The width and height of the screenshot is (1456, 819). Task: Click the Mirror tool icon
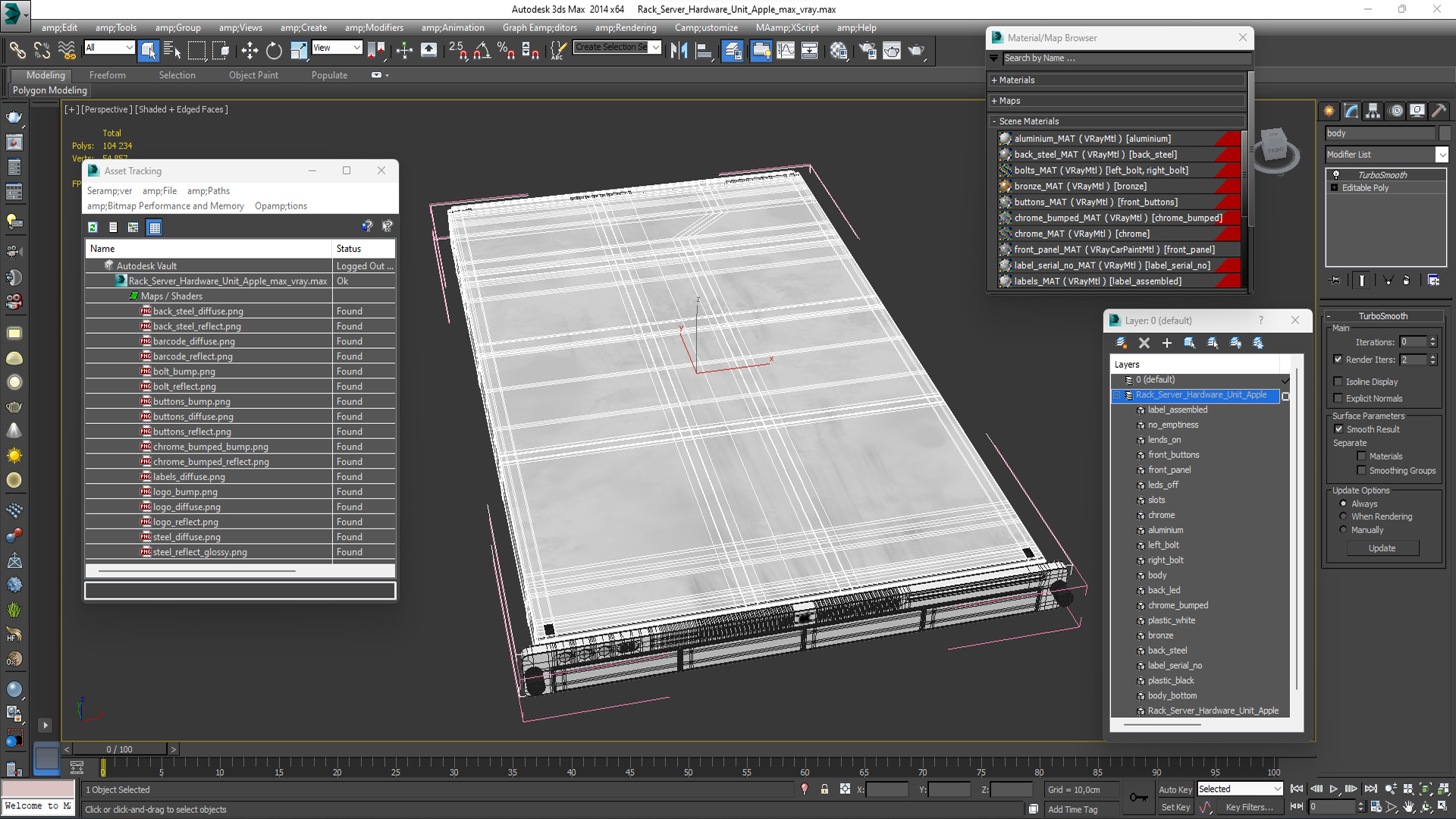679,51
